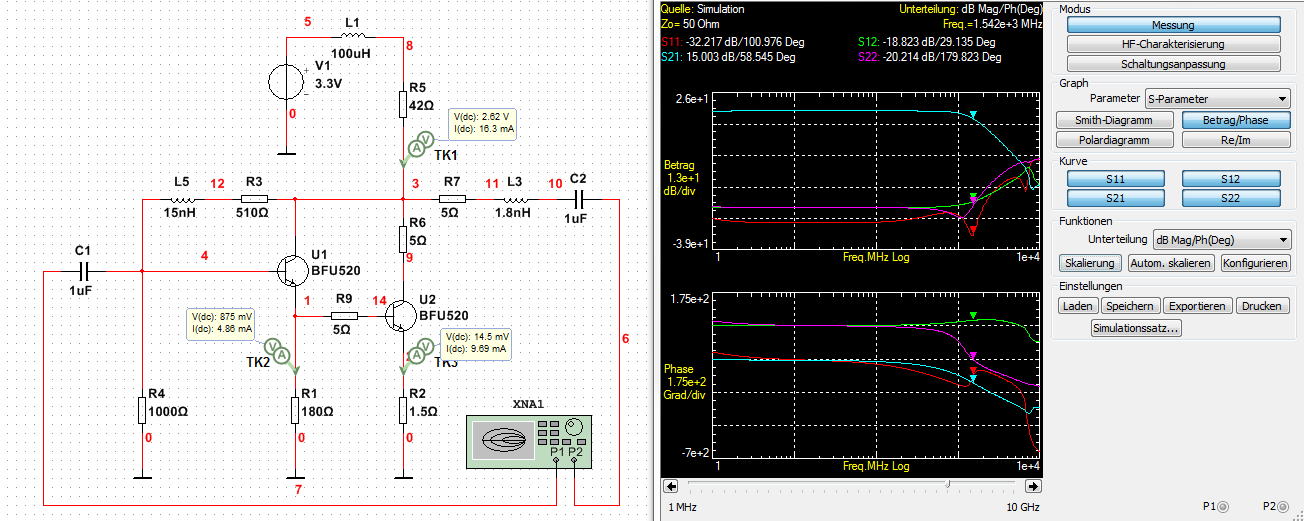This screenshot has width=1304, height=521.
Task: Toggle the S12 curve
Action: (1231, 178)
